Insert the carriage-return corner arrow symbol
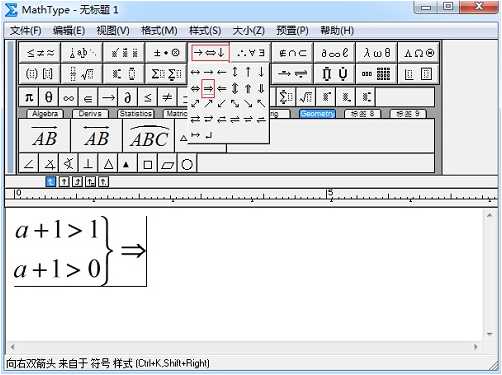 (208, 135)
